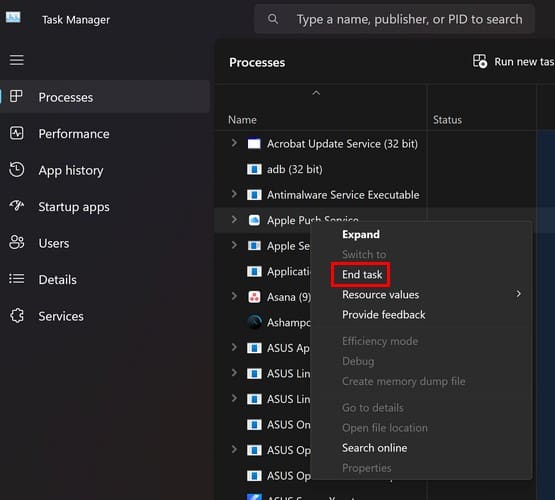Select the Antimalware Service Executable name
The height and width of the screenshot is (500, 555).
click(x=343, y=195)
